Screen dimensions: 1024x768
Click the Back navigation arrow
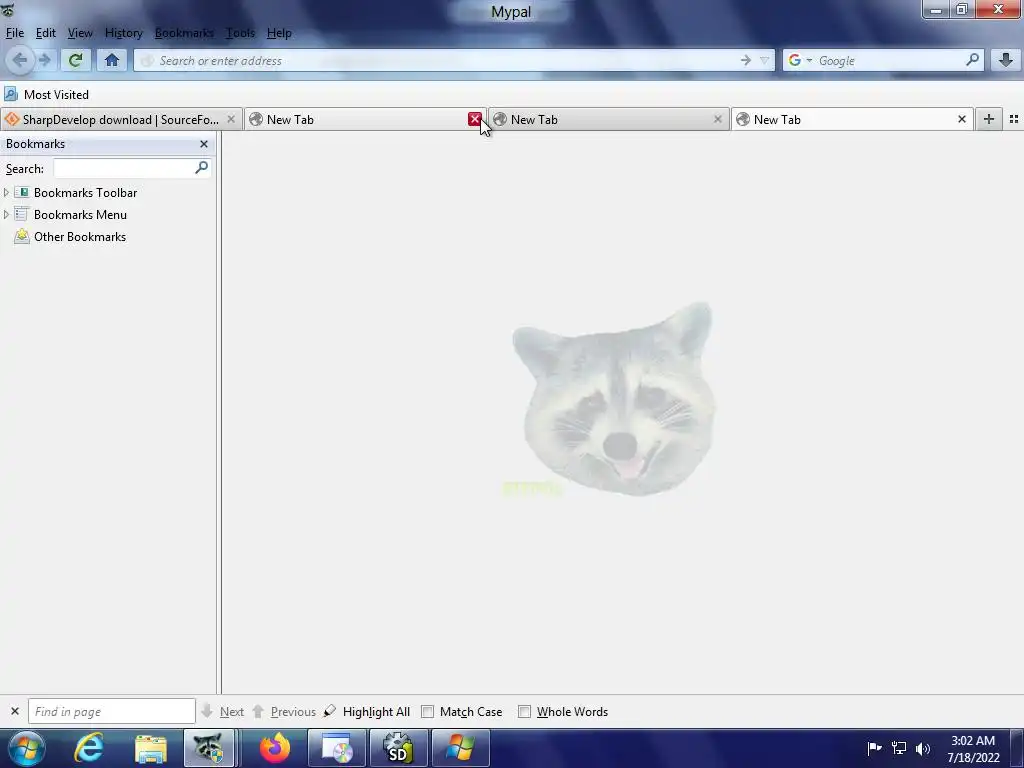coord(20,61)
